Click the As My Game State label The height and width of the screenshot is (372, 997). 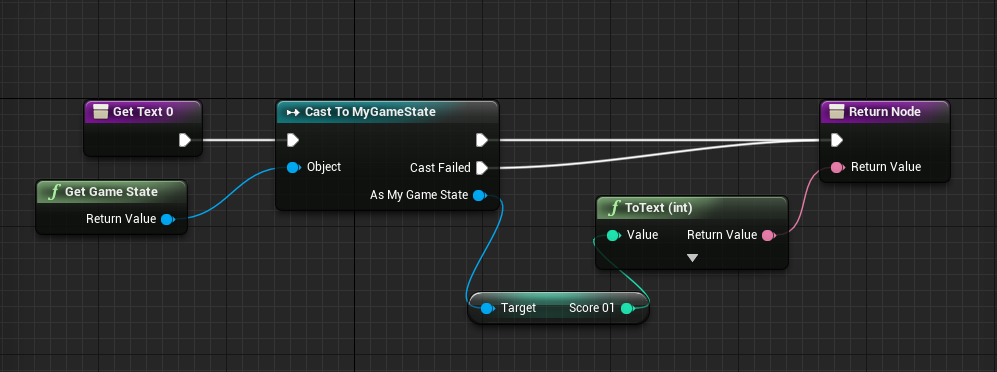click(x=419, y=195)
